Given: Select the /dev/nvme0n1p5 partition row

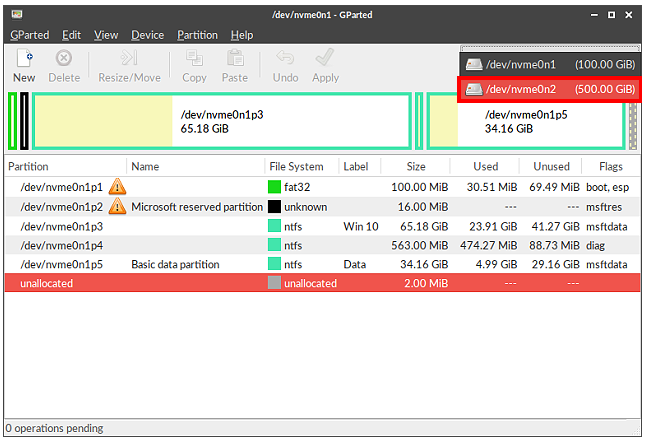Looking at the screenshot, I should click(322, 264).
